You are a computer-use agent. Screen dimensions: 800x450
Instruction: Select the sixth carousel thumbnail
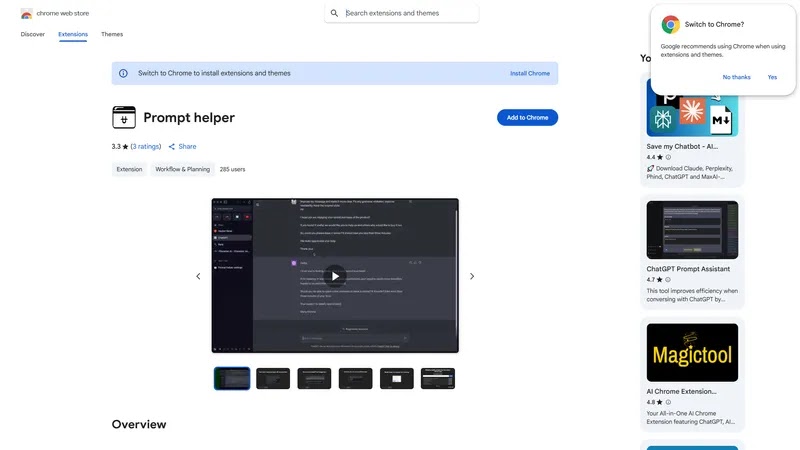[x=438, y=379]
